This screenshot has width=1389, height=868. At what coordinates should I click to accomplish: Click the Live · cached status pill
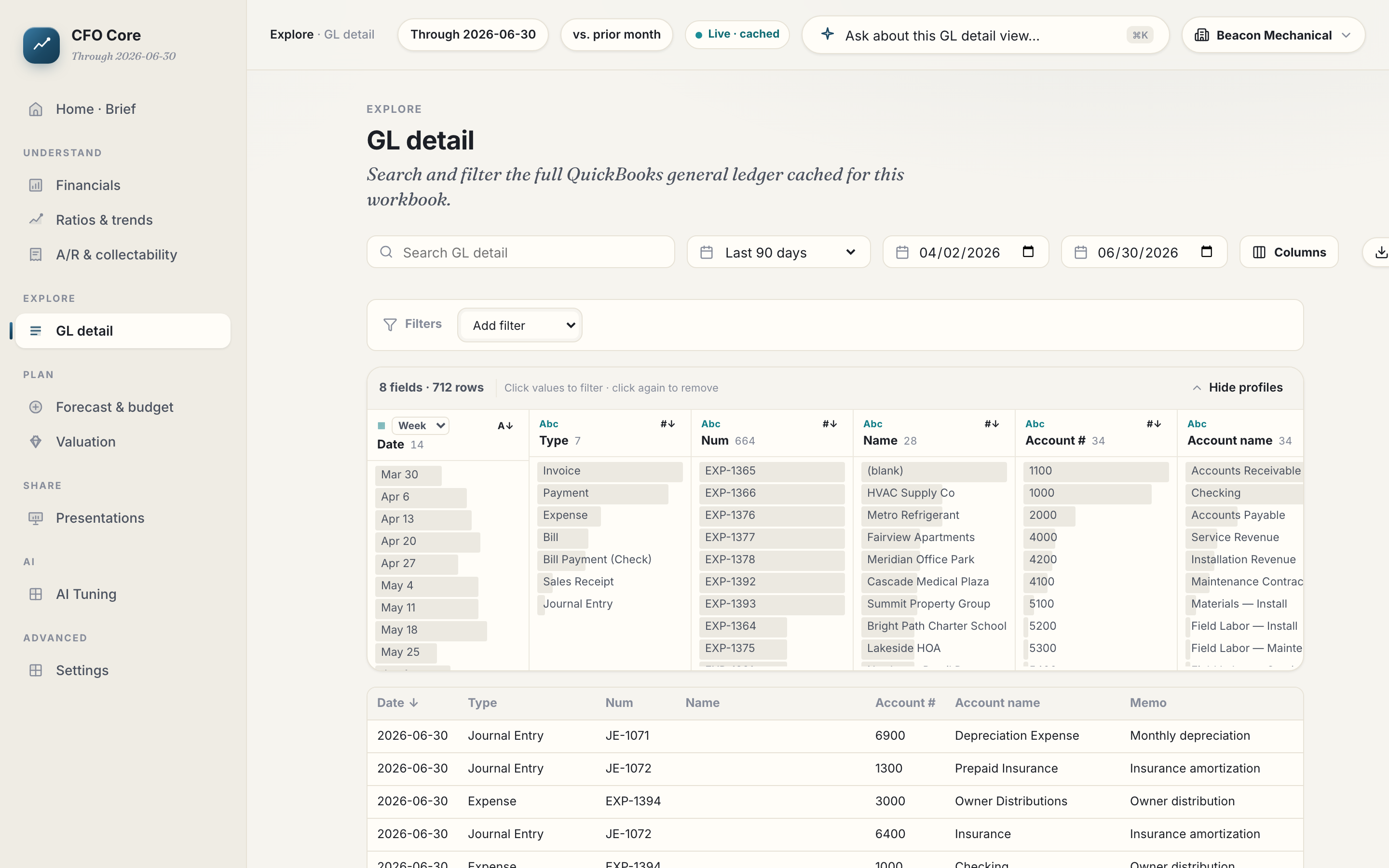737,34
